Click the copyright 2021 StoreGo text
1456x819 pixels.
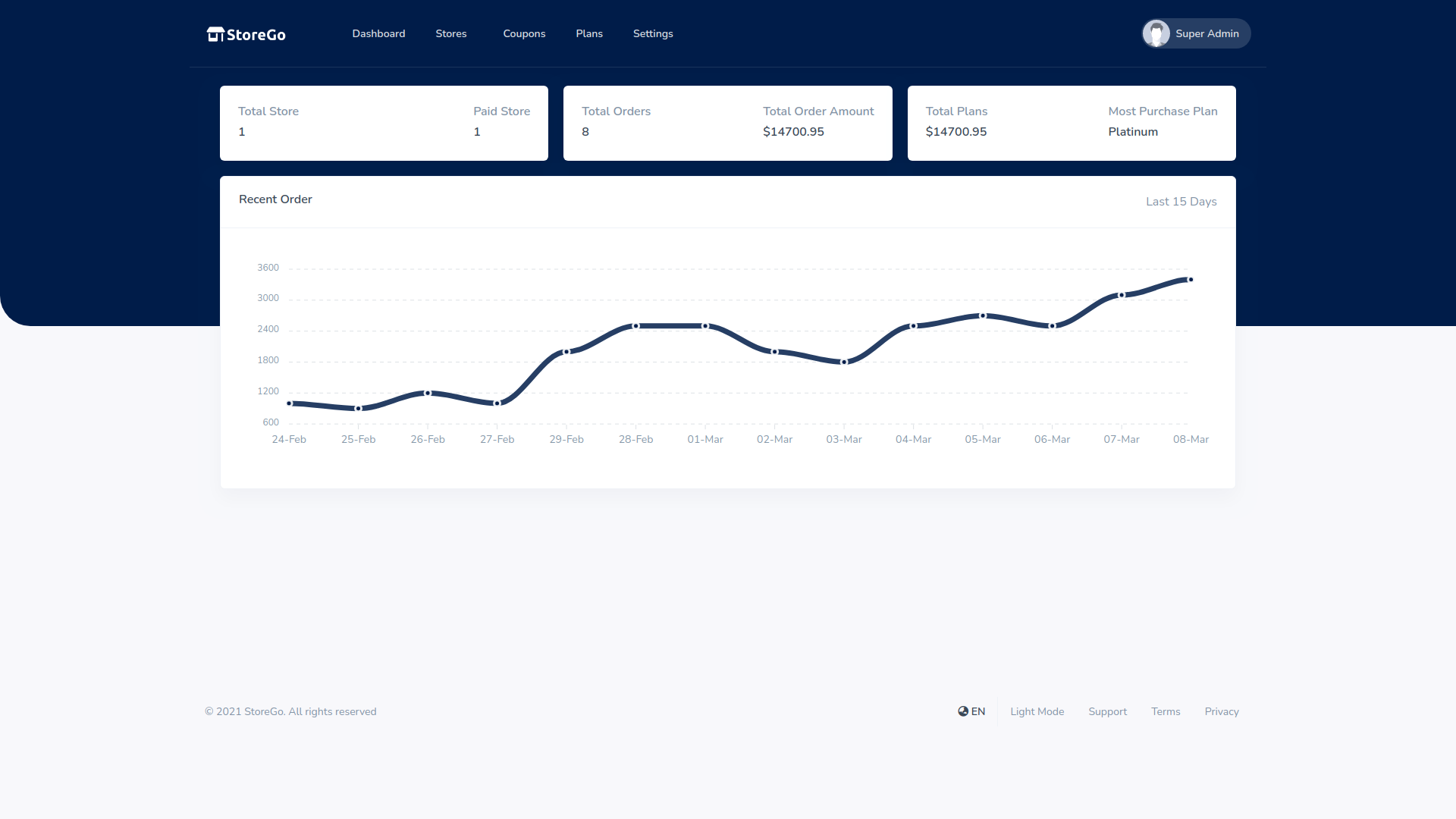click(290, 711)
